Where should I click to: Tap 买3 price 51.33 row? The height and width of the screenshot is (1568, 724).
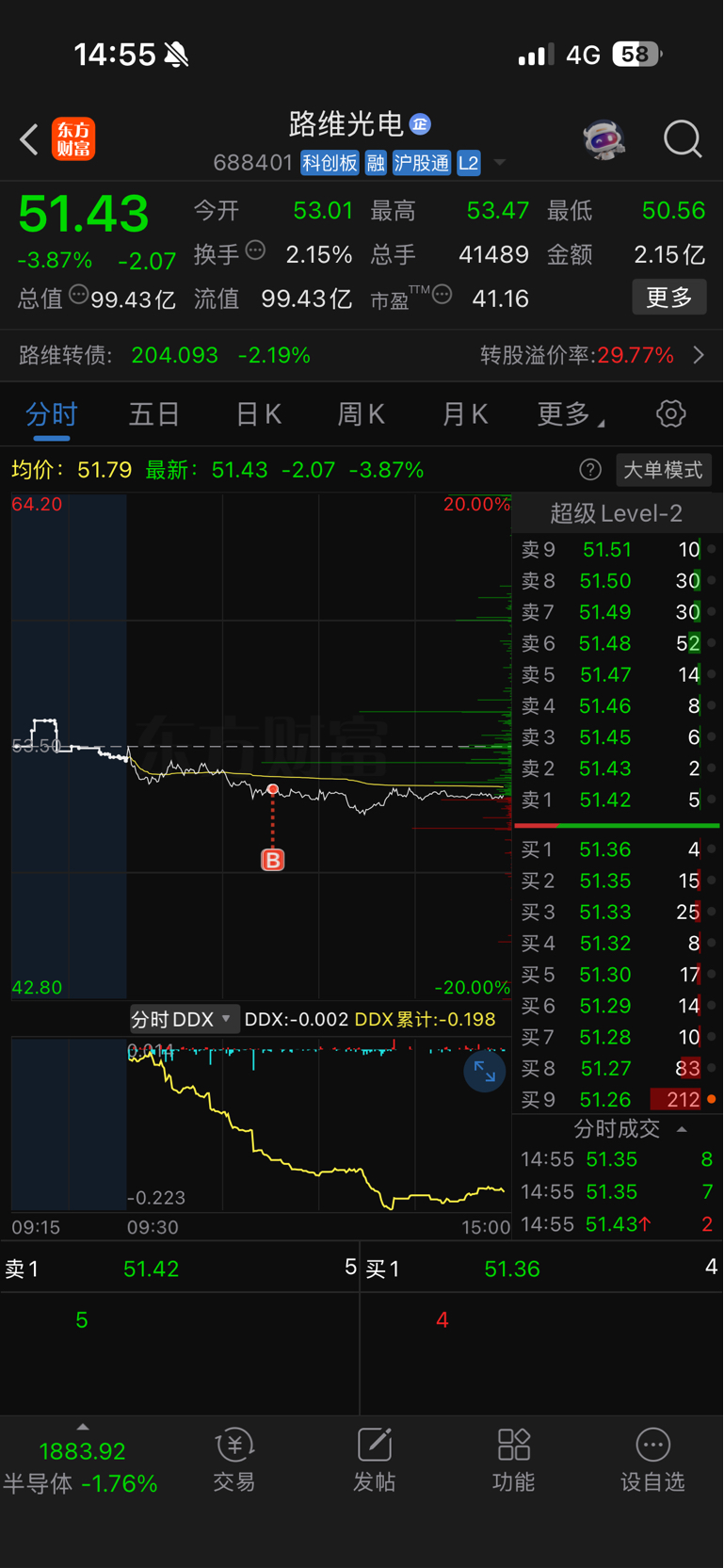[618, 912]
